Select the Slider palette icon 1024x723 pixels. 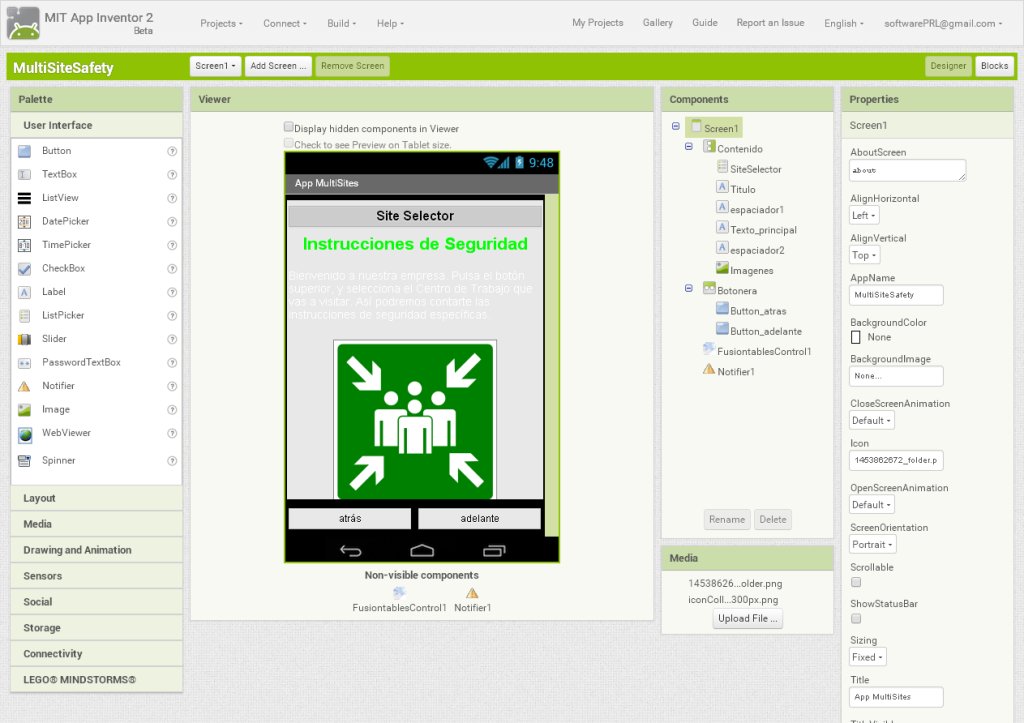pos(24,340)
